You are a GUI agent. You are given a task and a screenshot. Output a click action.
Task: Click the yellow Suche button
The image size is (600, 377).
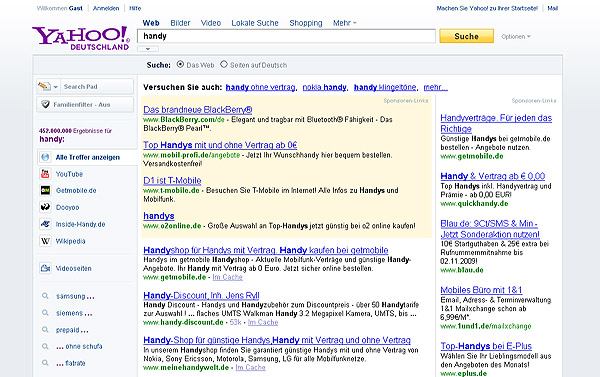pos(466,36)
